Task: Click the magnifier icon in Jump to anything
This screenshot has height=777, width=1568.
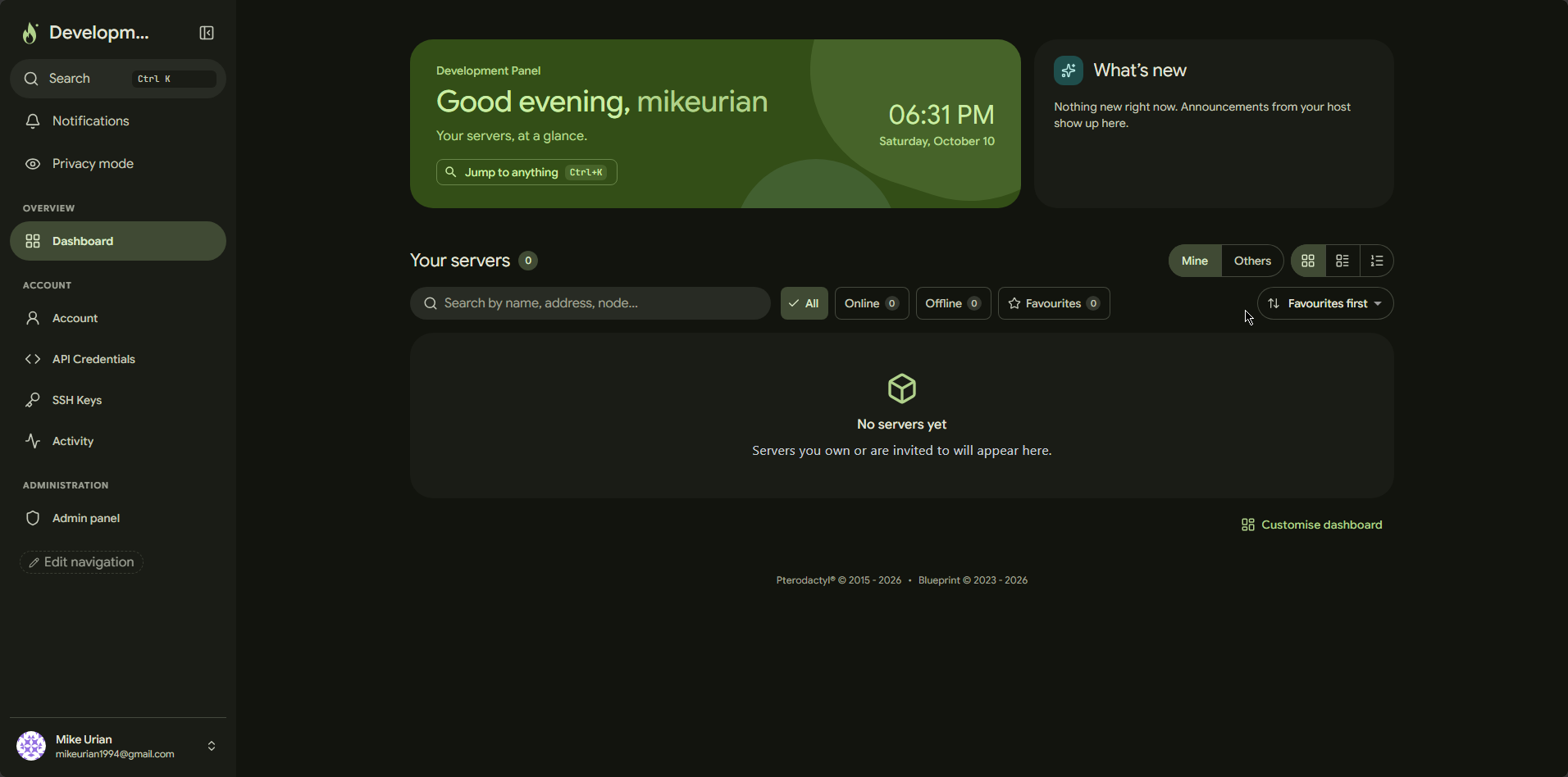Action: 450,172
